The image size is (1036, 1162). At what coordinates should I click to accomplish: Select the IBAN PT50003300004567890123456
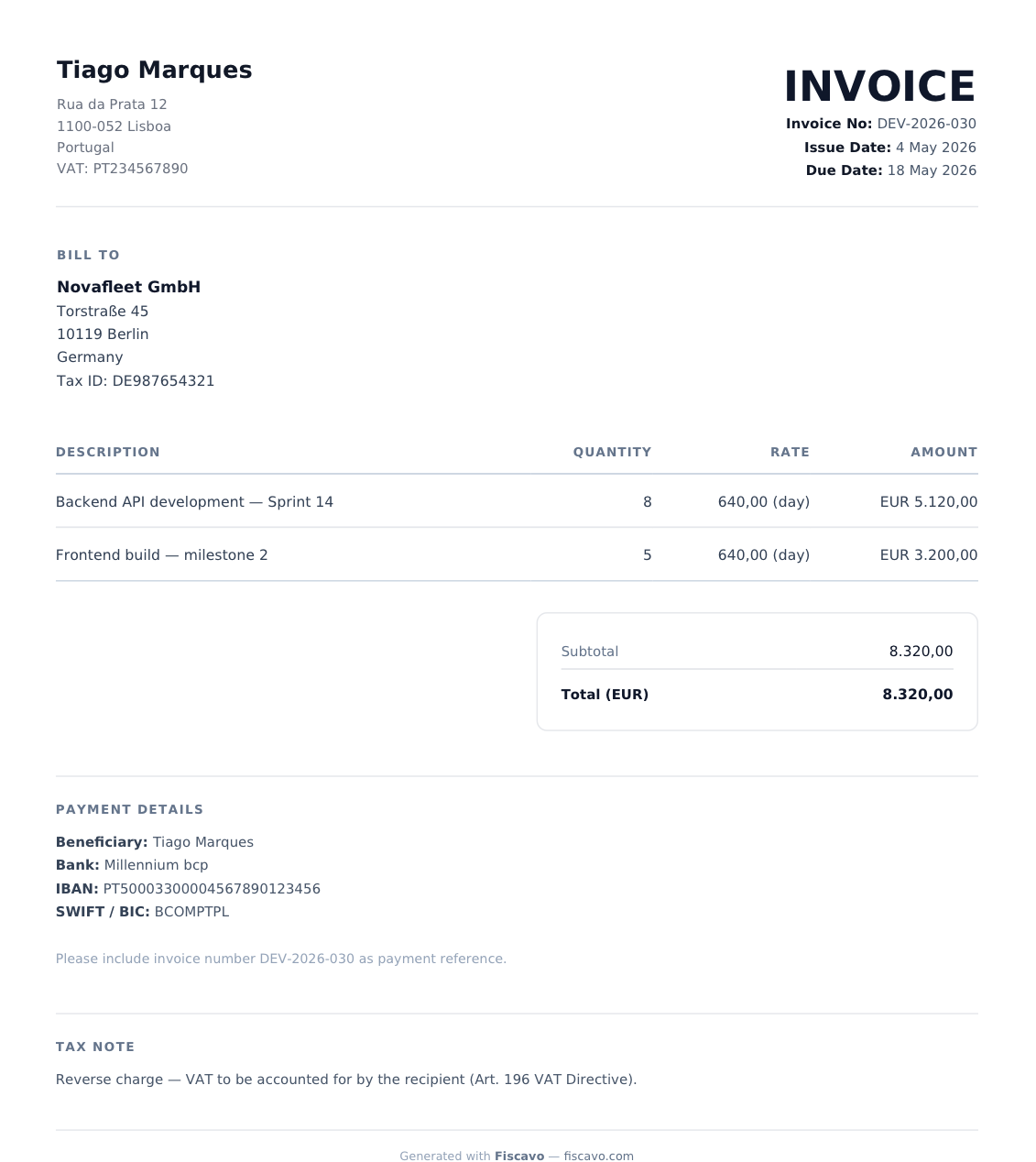coord(212,889)
